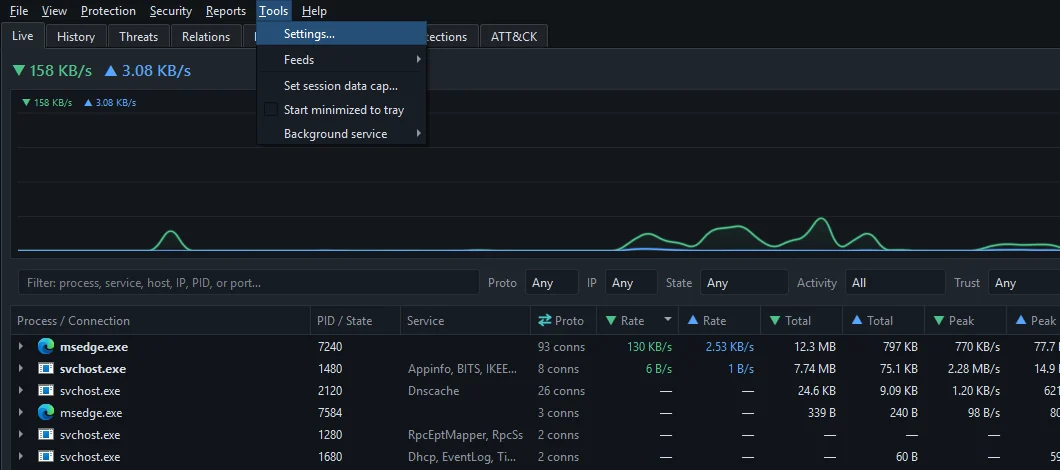Open the Trust filter dropdown

(1024, 283)
